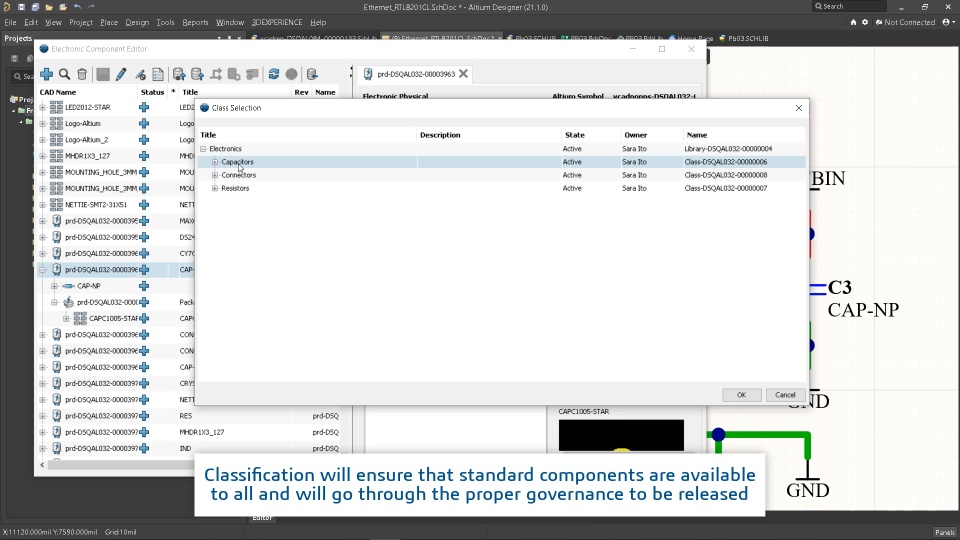The height and width of the screenshot is (540, 960).
Task: Click the Home icon near Not Connected
Action: click(x=853, y=22)
